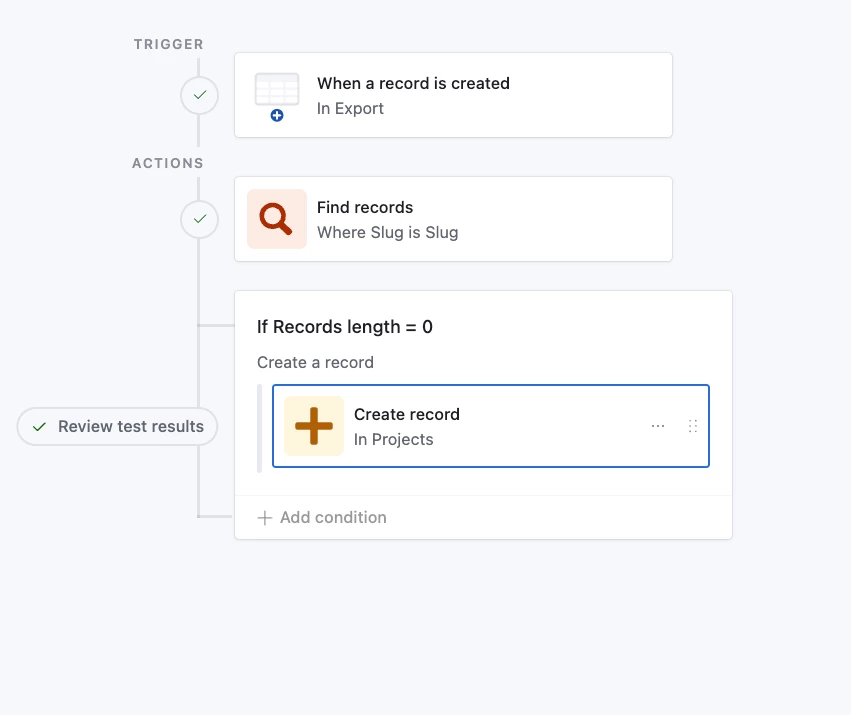Click the 'Create a record' group description
The image size is (851, 715).
[315, 362]
